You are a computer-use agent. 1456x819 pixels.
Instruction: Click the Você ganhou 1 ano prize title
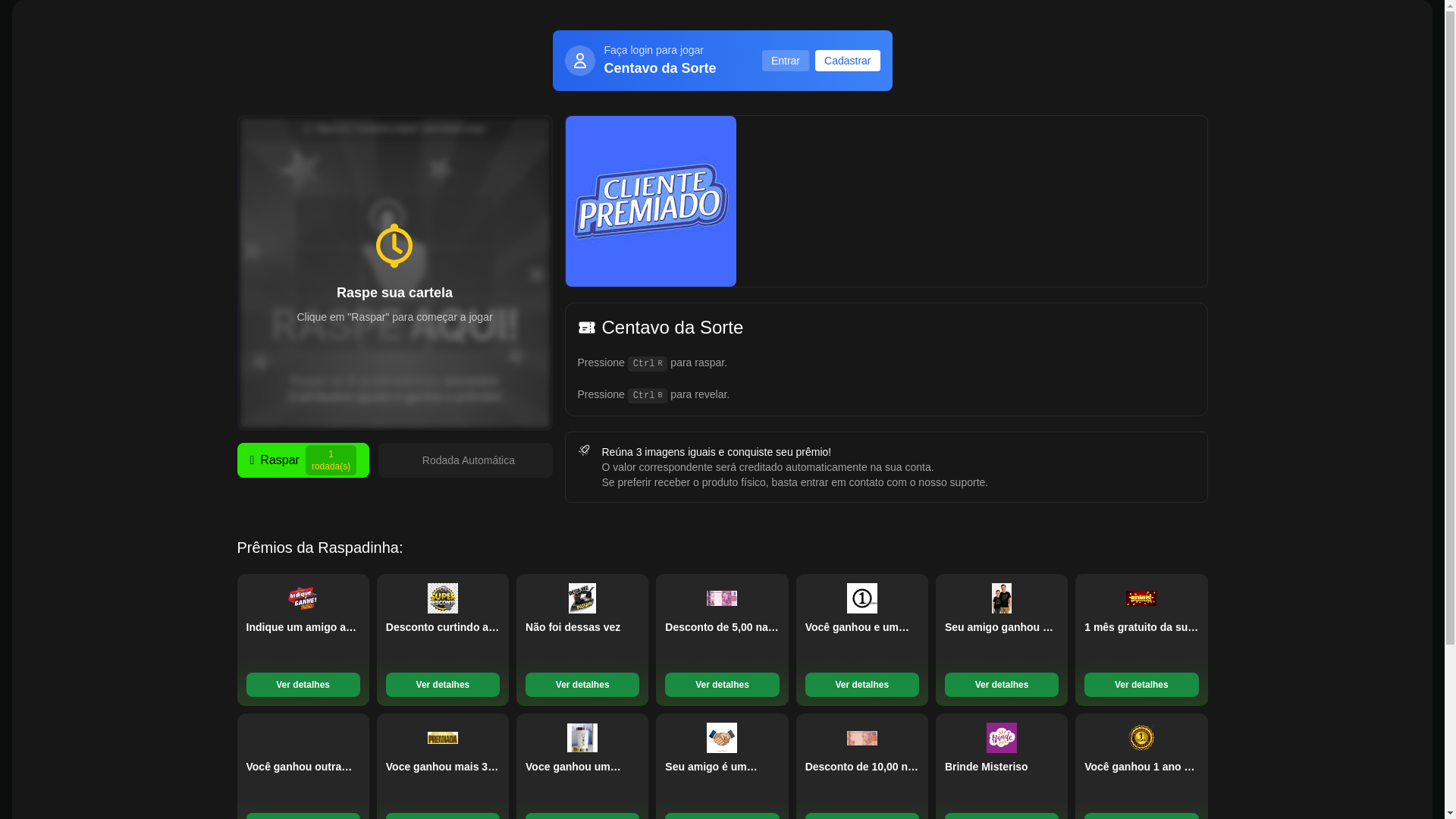(1141, 767)
